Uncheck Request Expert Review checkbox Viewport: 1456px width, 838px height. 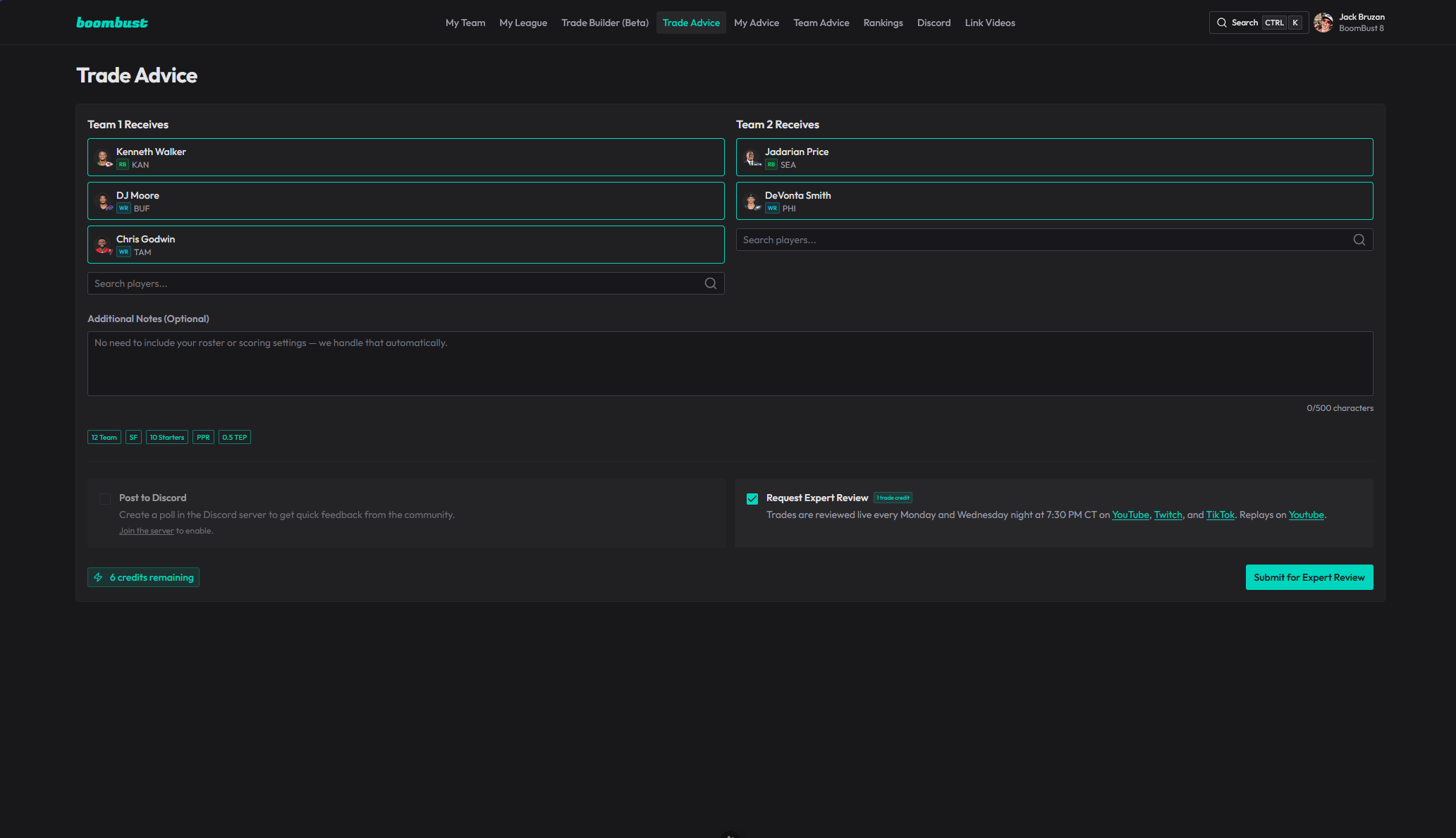752,499
